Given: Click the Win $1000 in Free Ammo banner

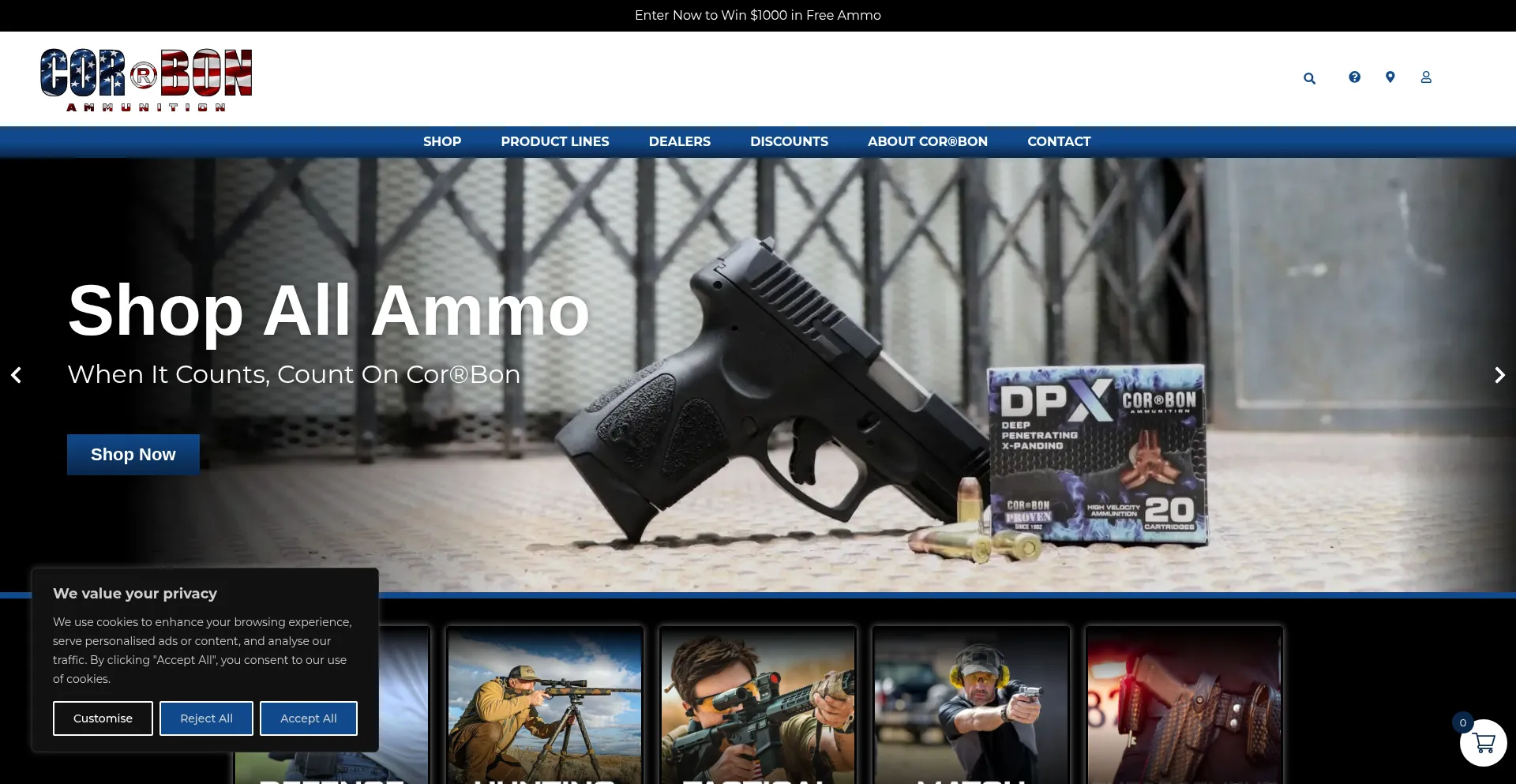Looking at the screenshot, I should (x=757, y=15).
